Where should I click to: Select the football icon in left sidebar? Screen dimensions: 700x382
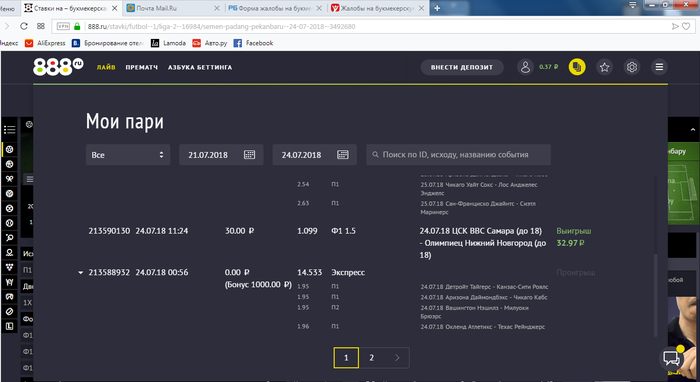9,149
